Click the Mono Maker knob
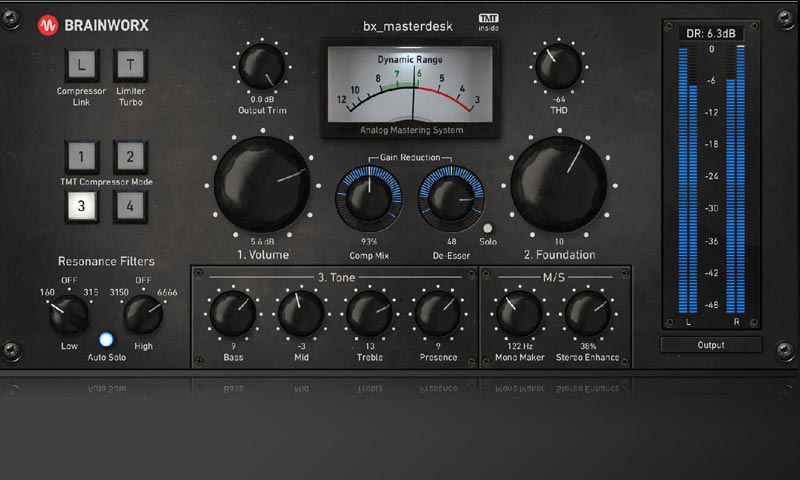This screenshot has height=480, width=800. [x=519, y=314]
